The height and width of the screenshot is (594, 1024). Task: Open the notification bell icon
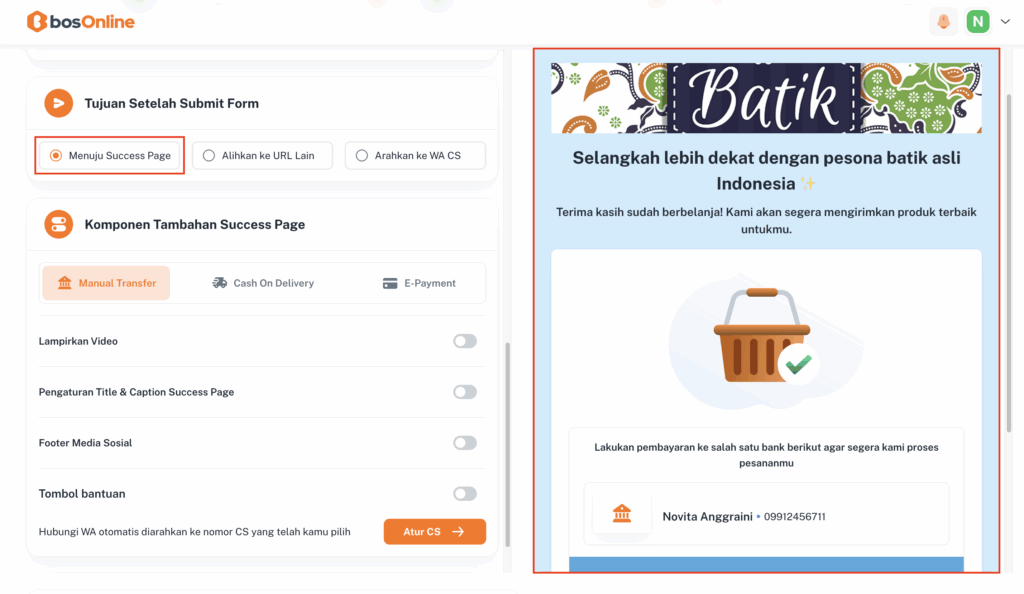pos(943,21)
